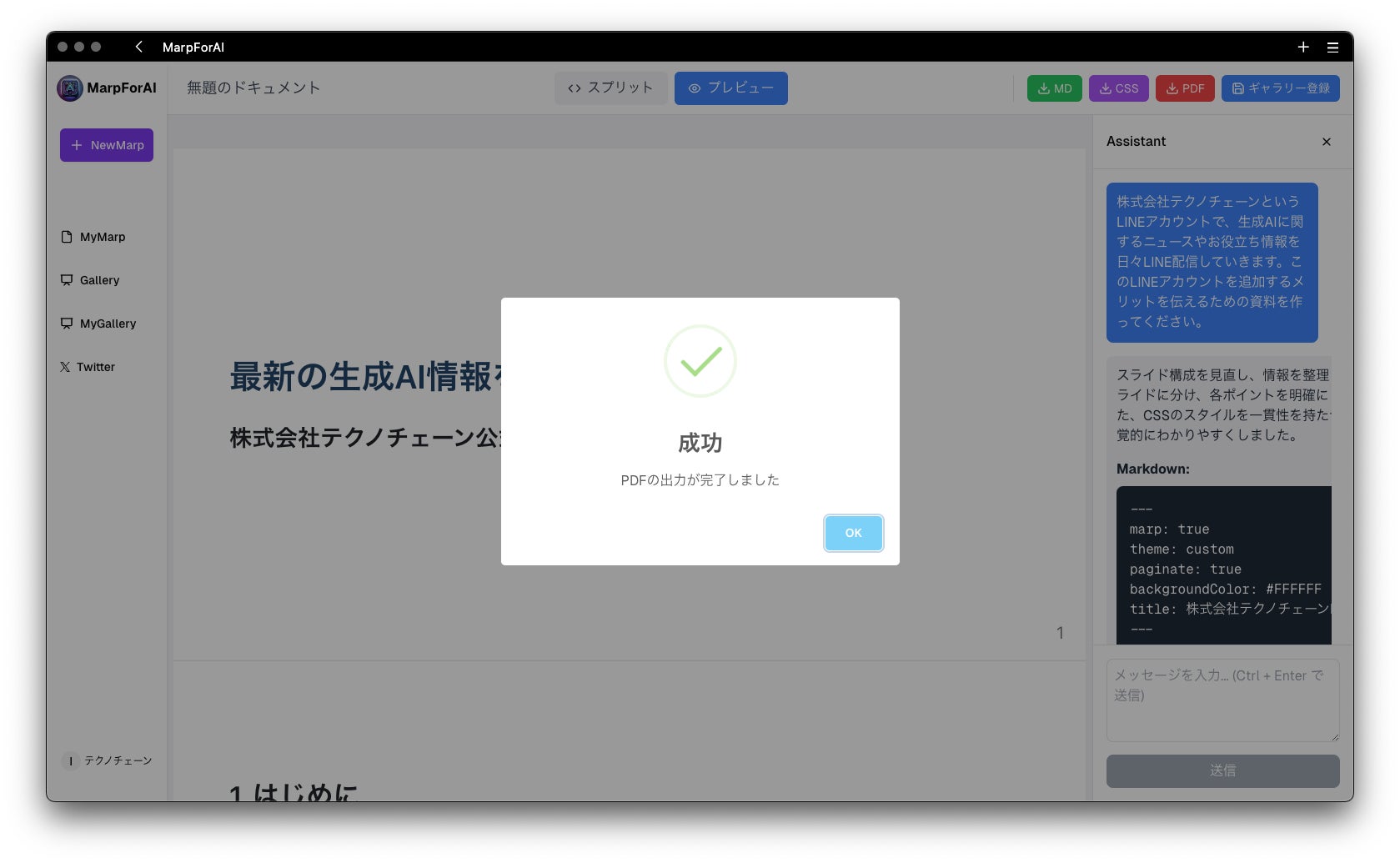Open the Twitter sidebar link

[88, 367]
